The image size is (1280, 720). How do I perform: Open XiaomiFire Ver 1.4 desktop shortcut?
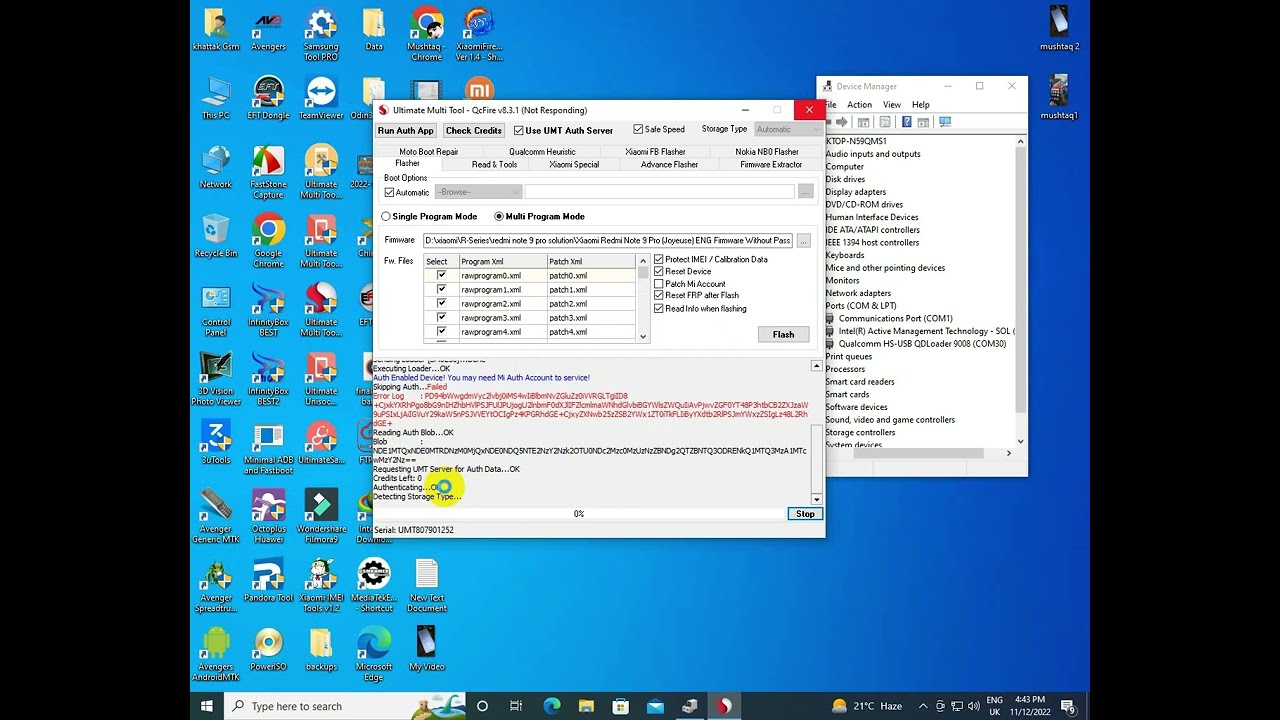tap(479, 35)
